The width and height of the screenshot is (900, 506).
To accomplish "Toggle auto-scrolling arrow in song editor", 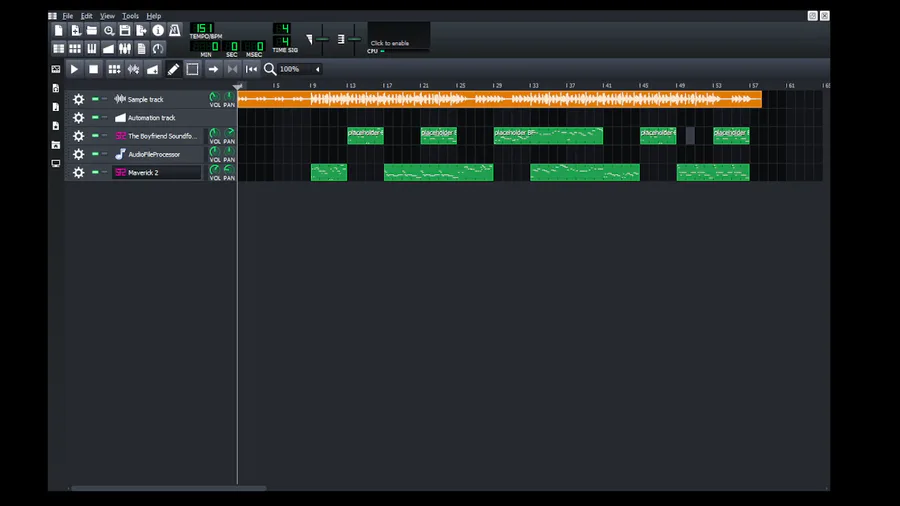I will [213, 69].
